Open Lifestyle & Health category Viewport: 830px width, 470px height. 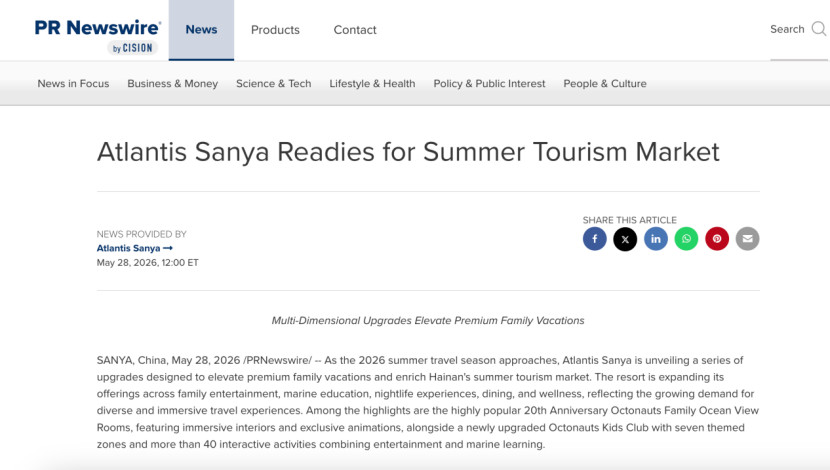click(372, 84)
